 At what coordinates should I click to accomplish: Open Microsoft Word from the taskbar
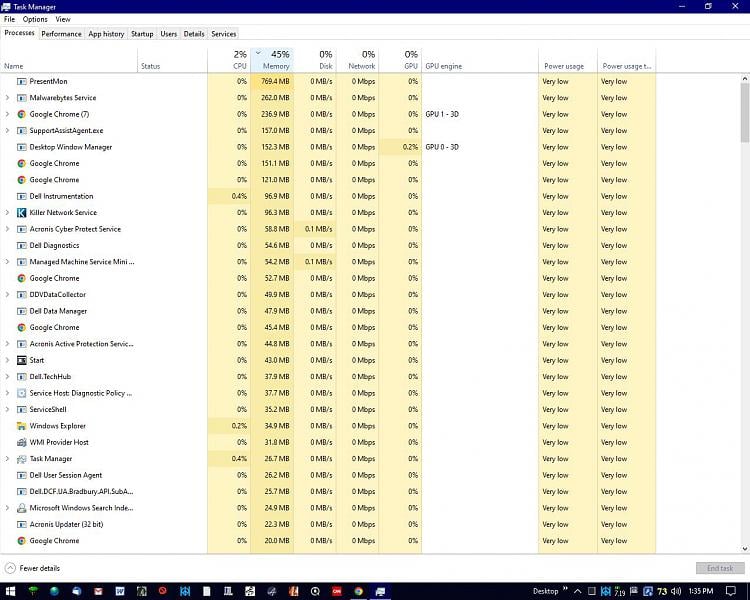point(120,591)
